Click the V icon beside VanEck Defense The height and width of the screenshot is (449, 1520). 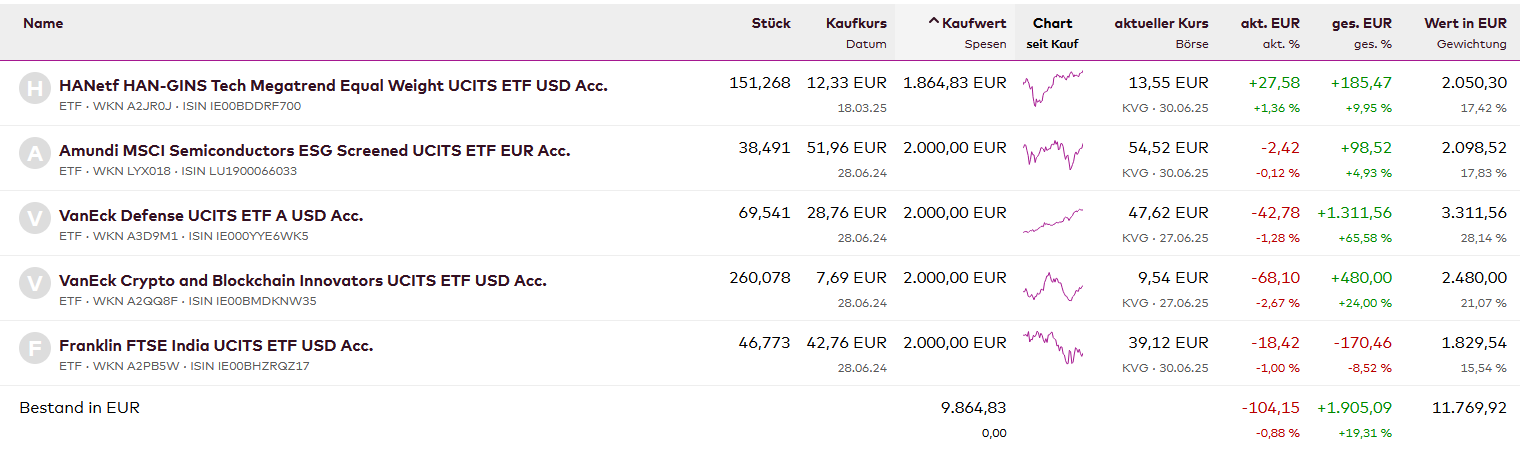click(x=34, y=218)
